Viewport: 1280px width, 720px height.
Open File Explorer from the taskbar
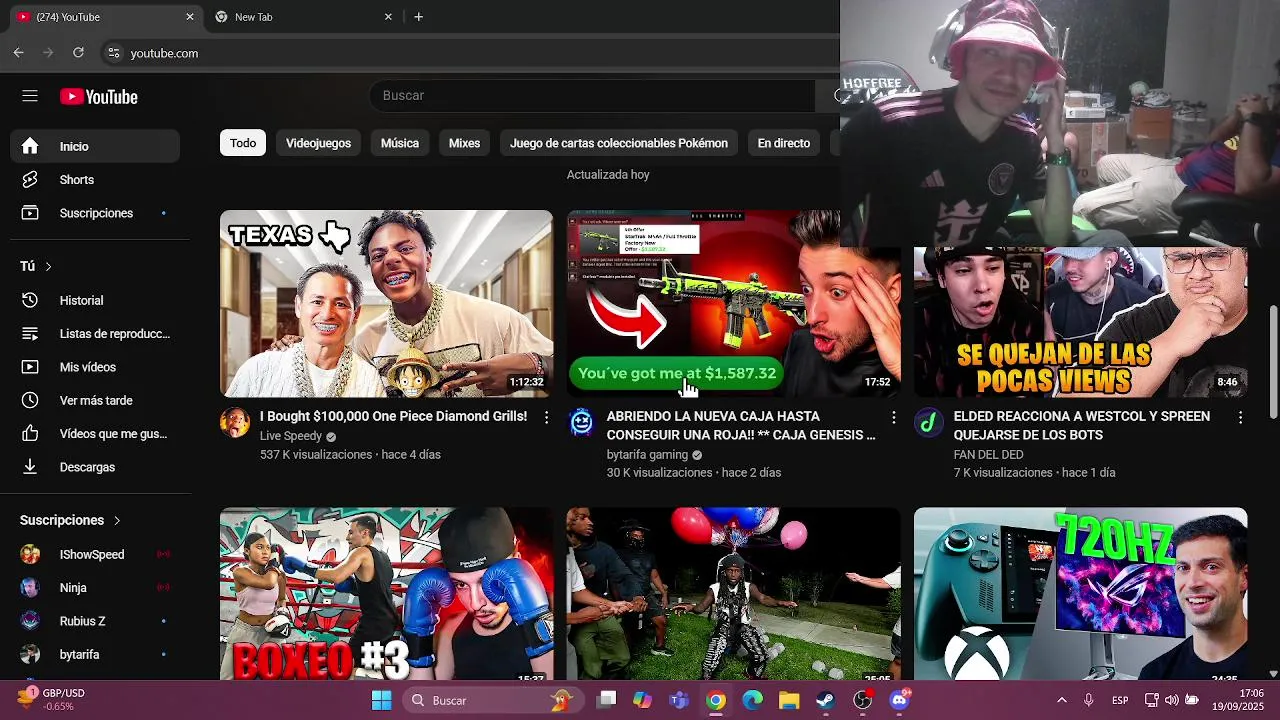click(x=789, y=700)
